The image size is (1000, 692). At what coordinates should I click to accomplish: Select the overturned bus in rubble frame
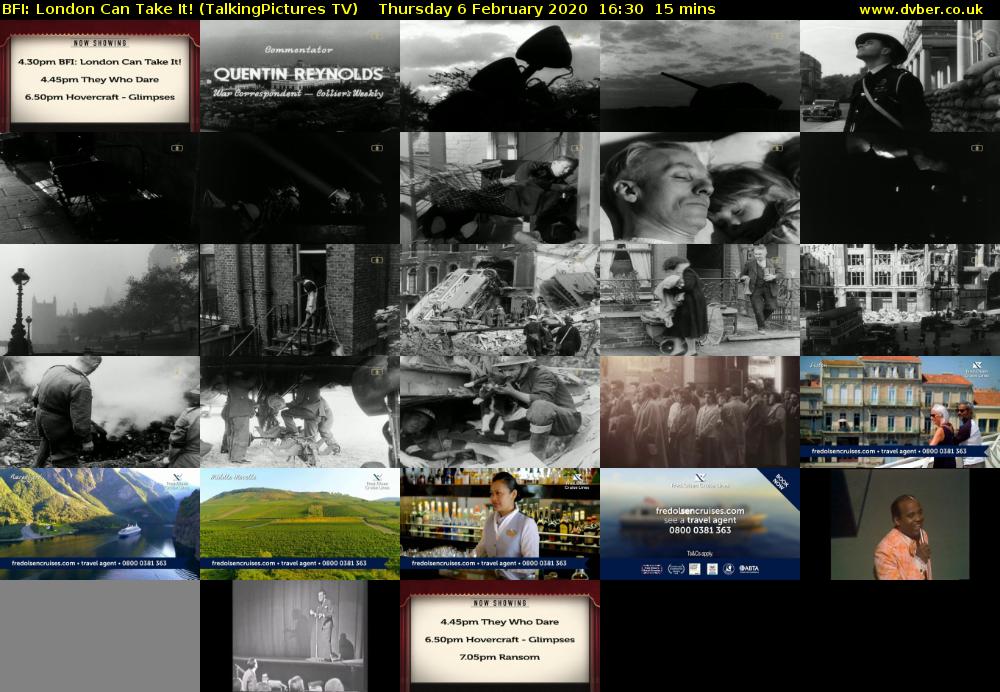(x=500, y=300)
